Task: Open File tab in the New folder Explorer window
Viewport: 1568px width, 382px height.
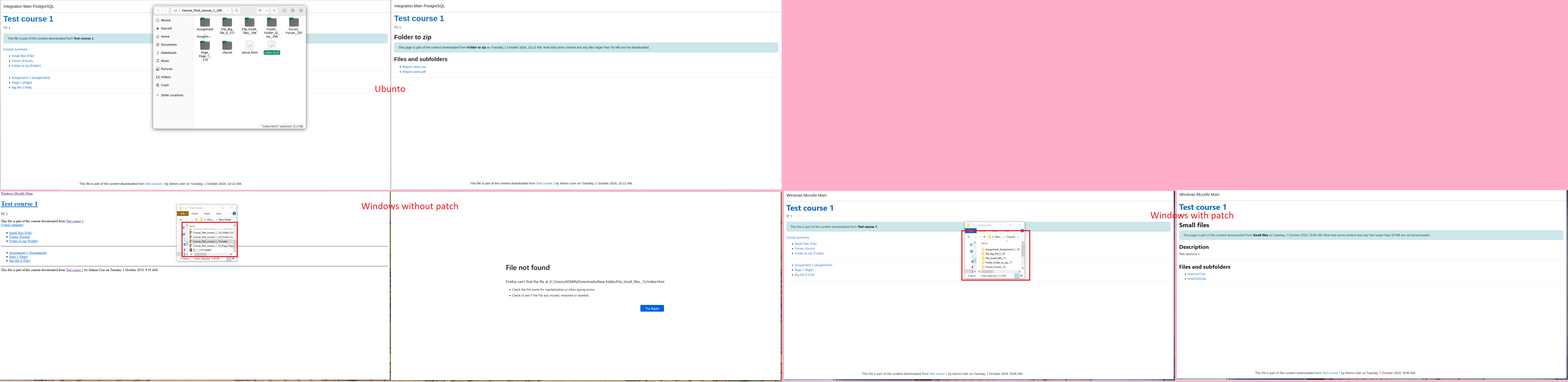Action: tap(183, 214)
